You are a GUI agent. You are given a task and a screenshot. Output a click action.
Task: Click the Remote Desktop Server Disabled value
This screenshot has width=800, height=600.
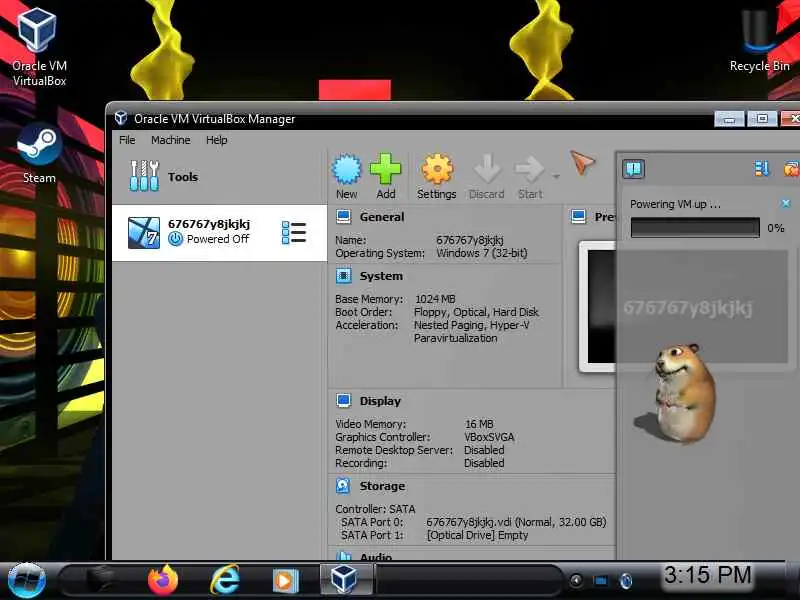(x=484, y=450)
